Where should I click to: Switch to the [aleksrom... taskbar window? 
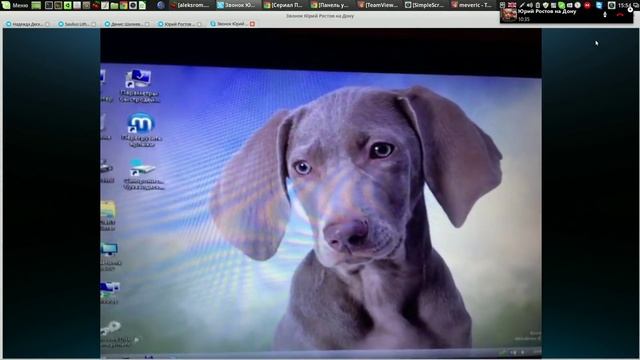tap(190, 5)
